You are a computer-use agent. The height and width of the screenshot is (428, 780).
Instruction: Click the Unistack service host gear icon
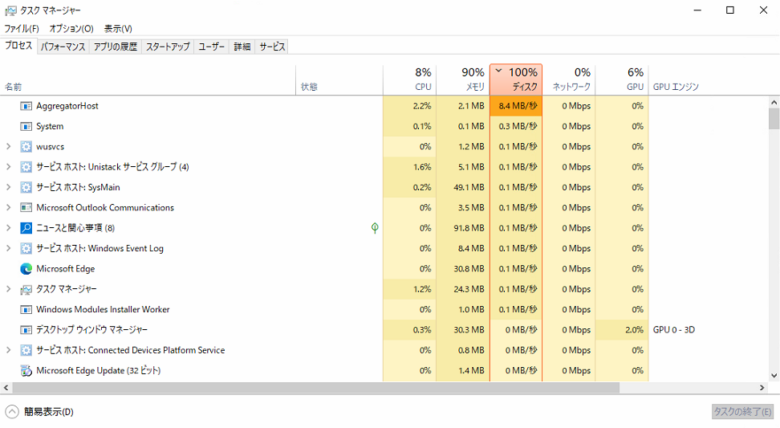26,167
